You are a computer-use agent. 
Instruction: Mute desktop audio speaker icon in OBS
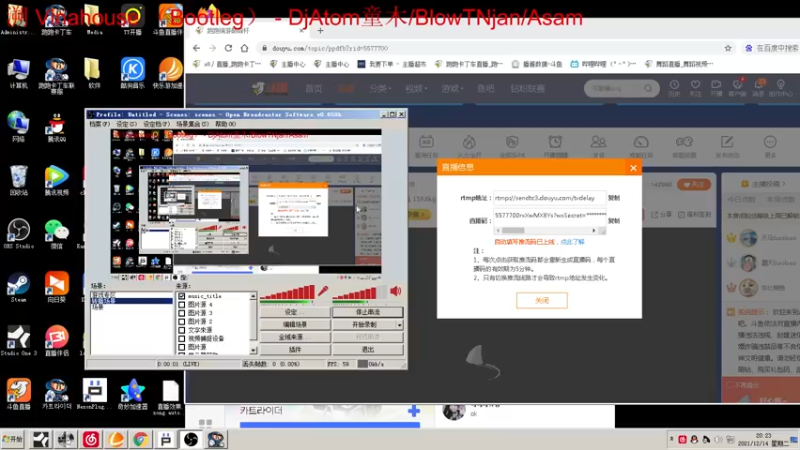pos(395,291)
